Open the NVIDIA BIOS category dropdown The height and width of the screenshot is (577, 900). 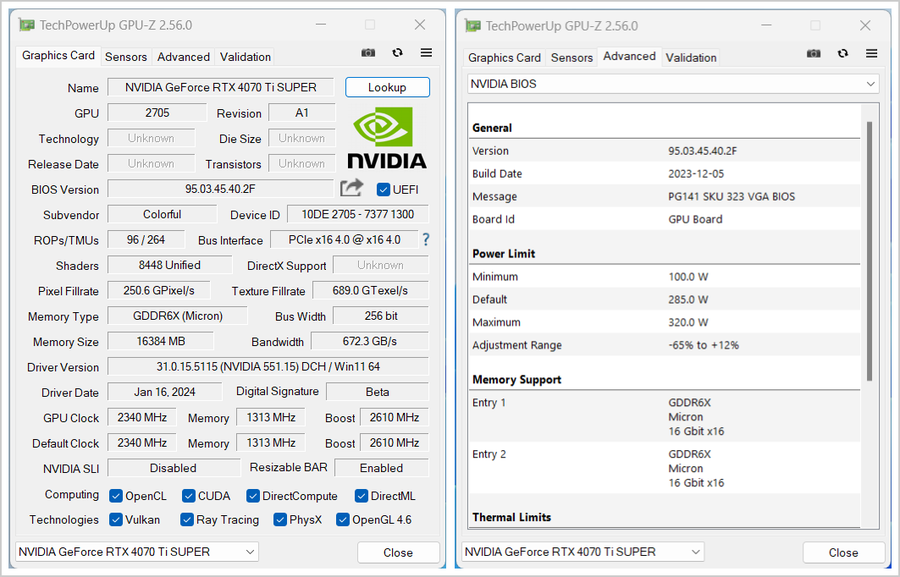[673, 84]
